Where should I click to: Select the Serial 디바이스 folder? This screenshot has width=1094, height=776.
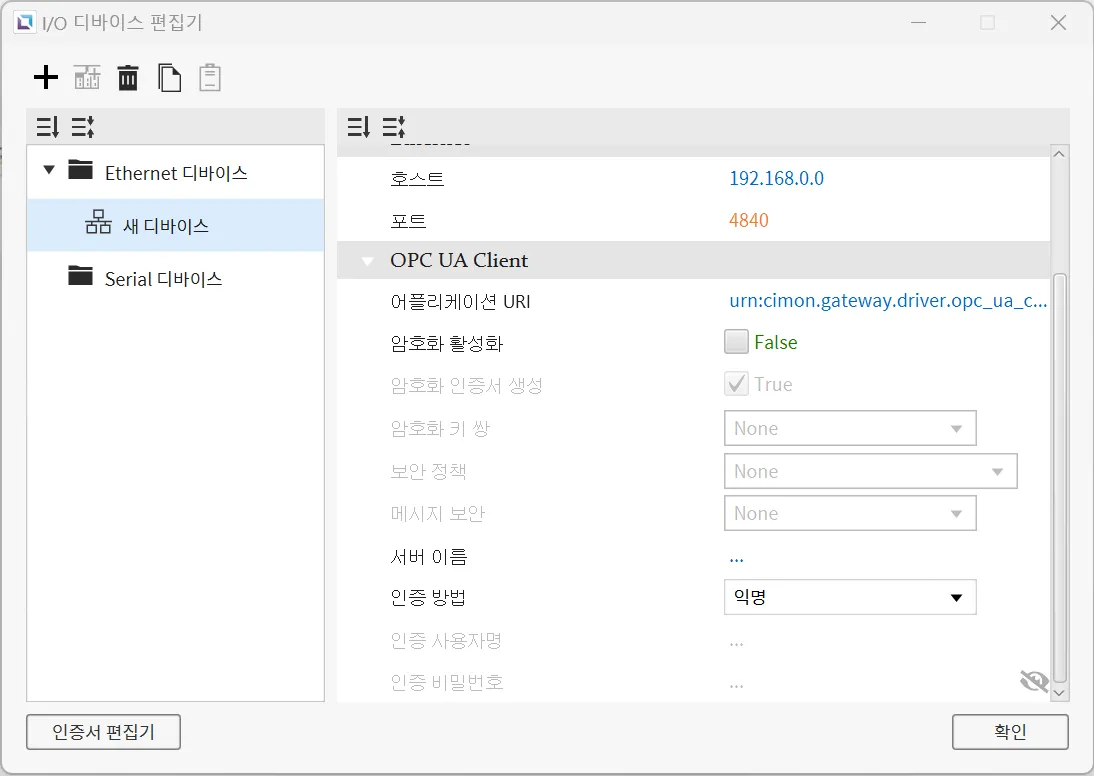click(163, 279)
